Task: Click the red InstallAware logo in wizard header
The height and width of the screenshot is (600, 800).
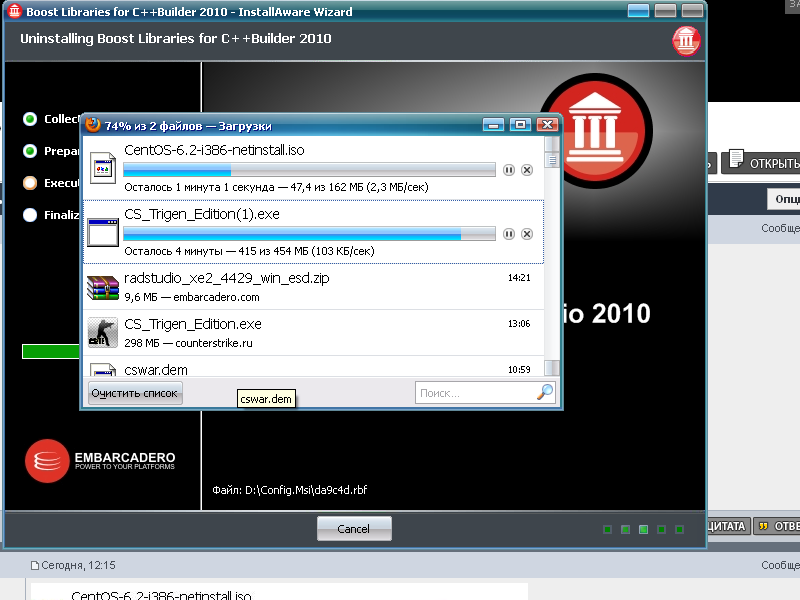Action: (x=686, y=41)
